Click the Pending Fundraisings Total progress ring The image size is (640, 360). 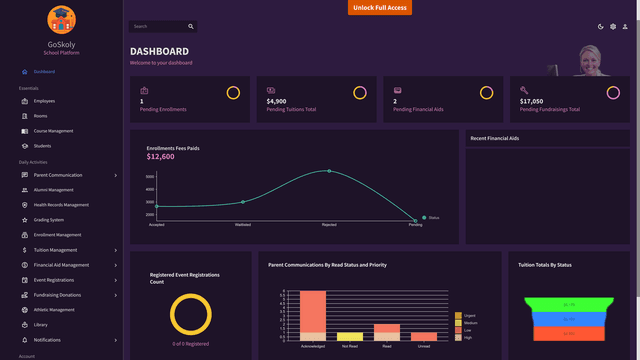pos(613,93)
